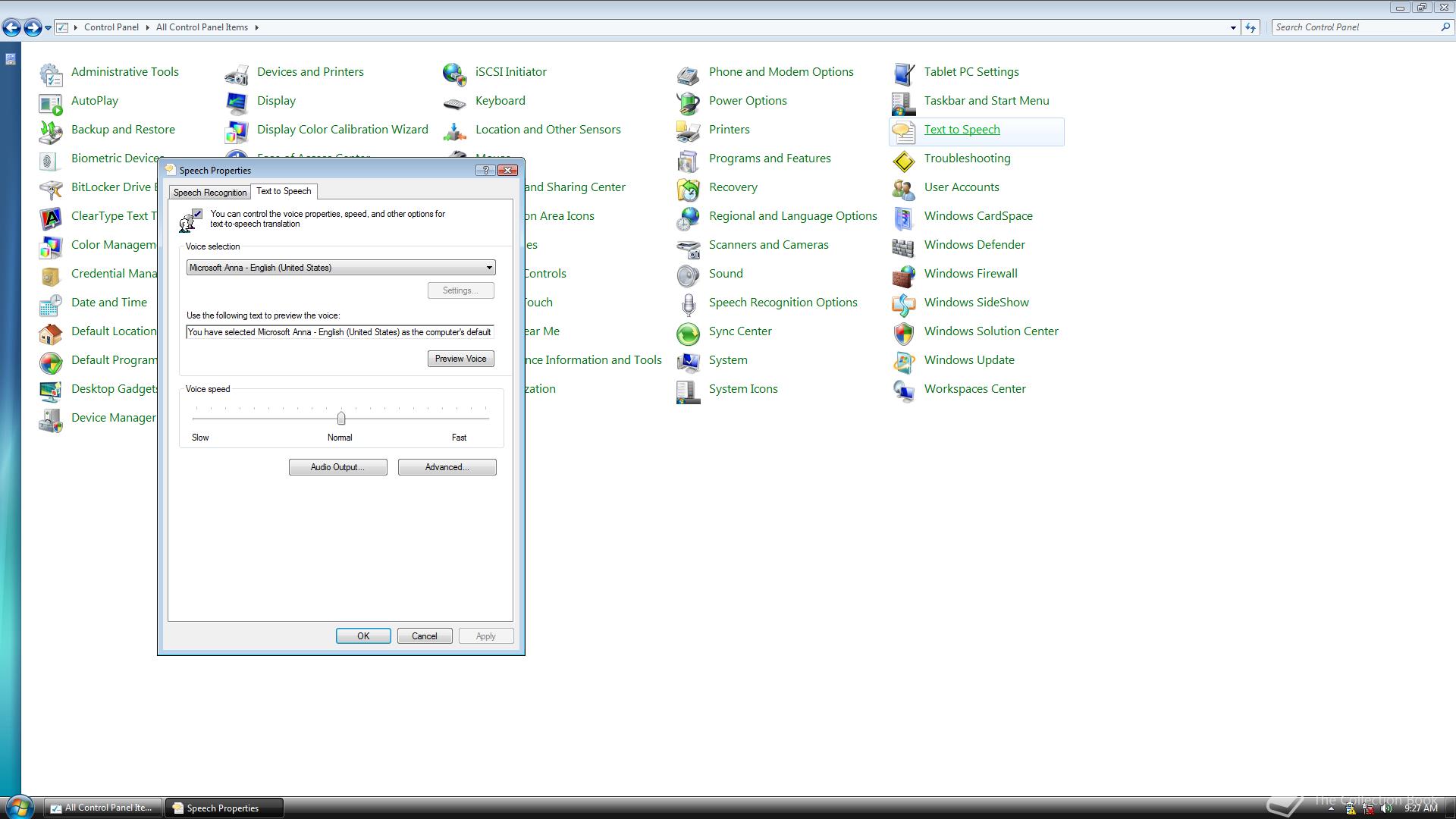
Task: Click the Advanced button
Action: click(447, 467)
